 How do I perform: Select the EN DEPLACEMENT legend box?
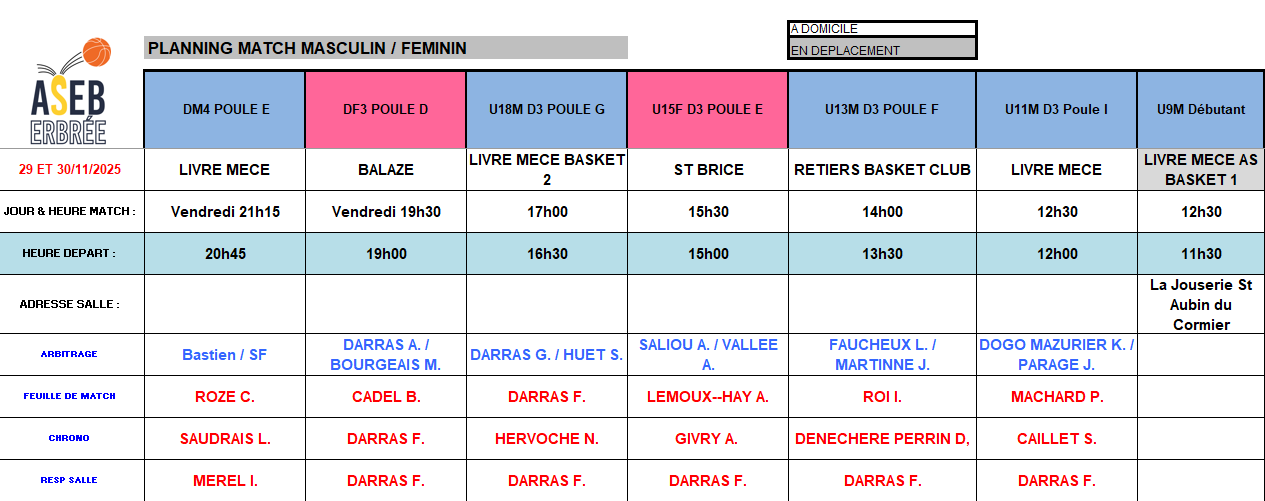tap(882, 50)
